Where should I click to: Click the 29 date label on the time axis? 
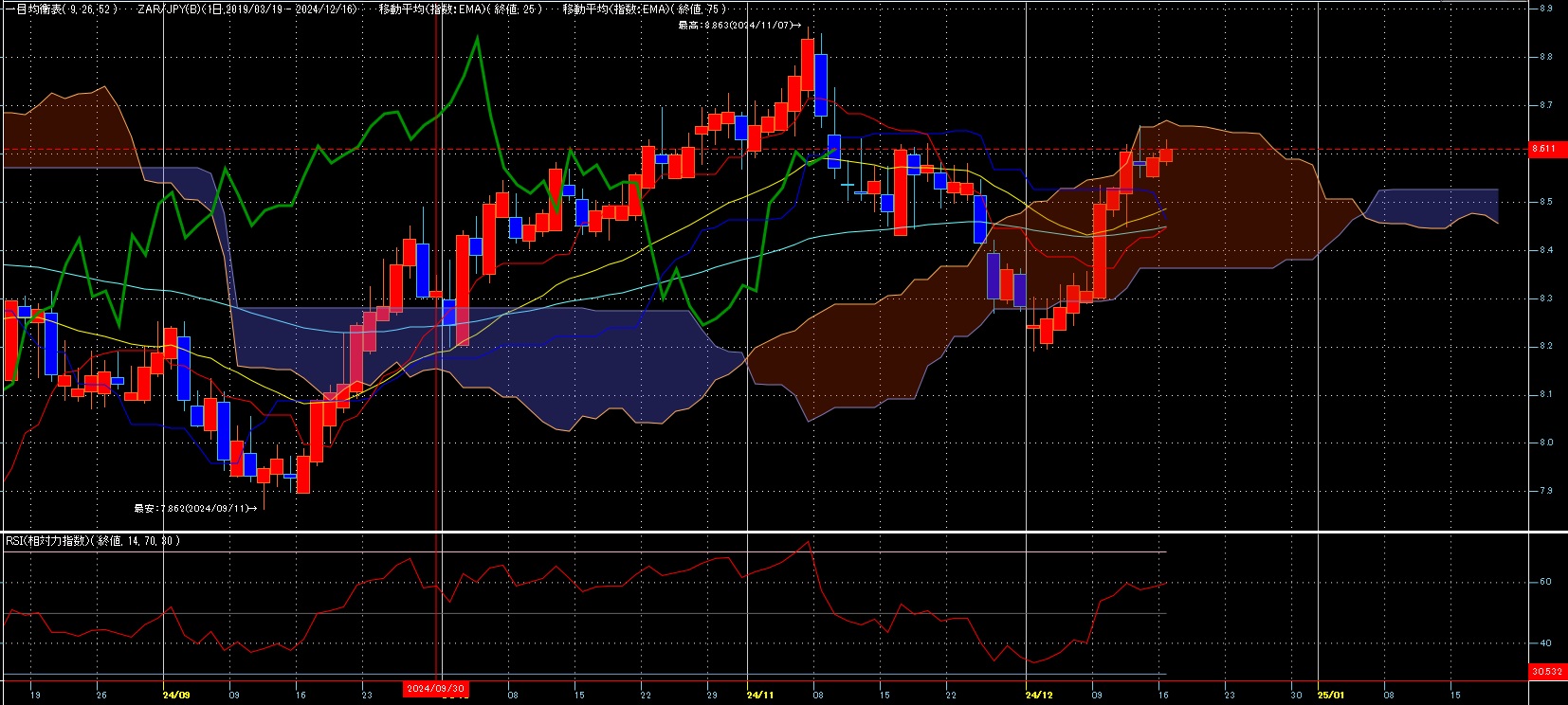(712, 696)
